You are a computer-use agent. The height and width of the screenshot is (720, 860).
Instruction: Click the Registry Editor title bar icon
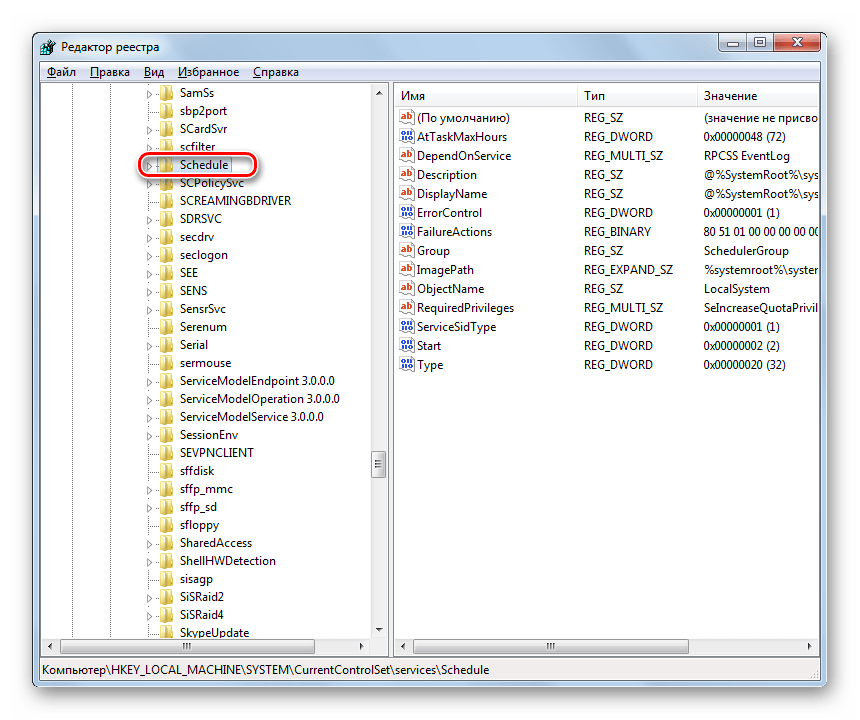[x=50, y=47]
